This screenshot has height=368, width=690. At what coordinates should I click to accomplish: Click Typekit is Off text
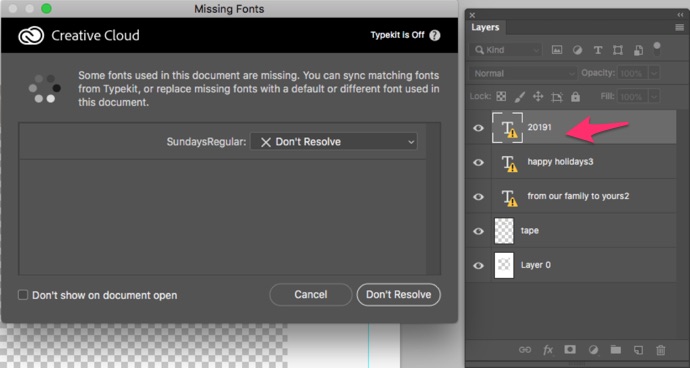click(397, 35)
